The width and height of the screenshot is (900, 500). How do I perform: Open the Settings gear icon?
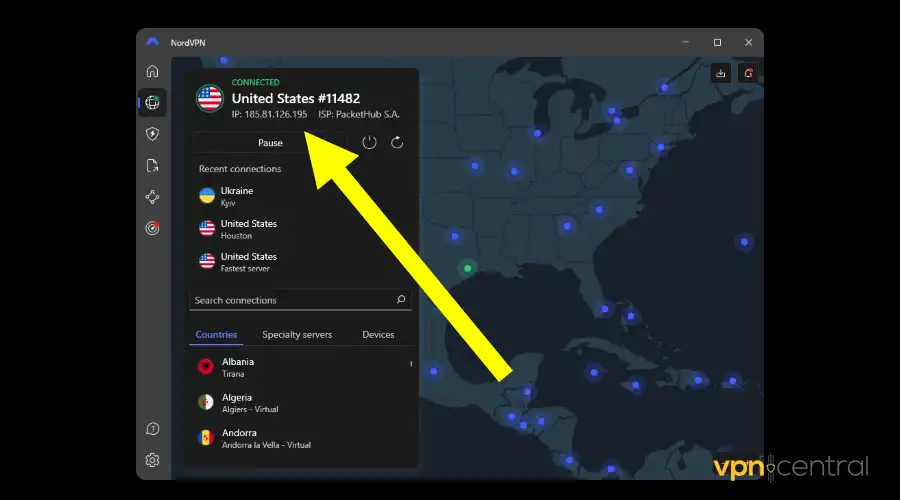click(x=152, y=460)
